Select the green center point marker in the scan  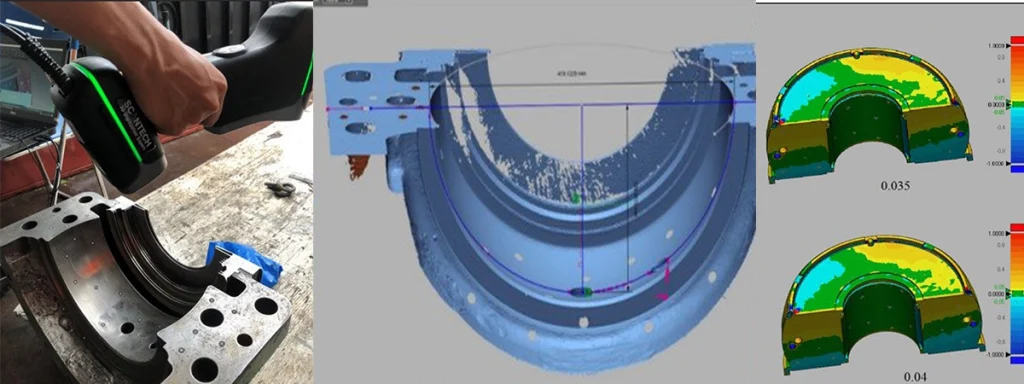point(575,197)
